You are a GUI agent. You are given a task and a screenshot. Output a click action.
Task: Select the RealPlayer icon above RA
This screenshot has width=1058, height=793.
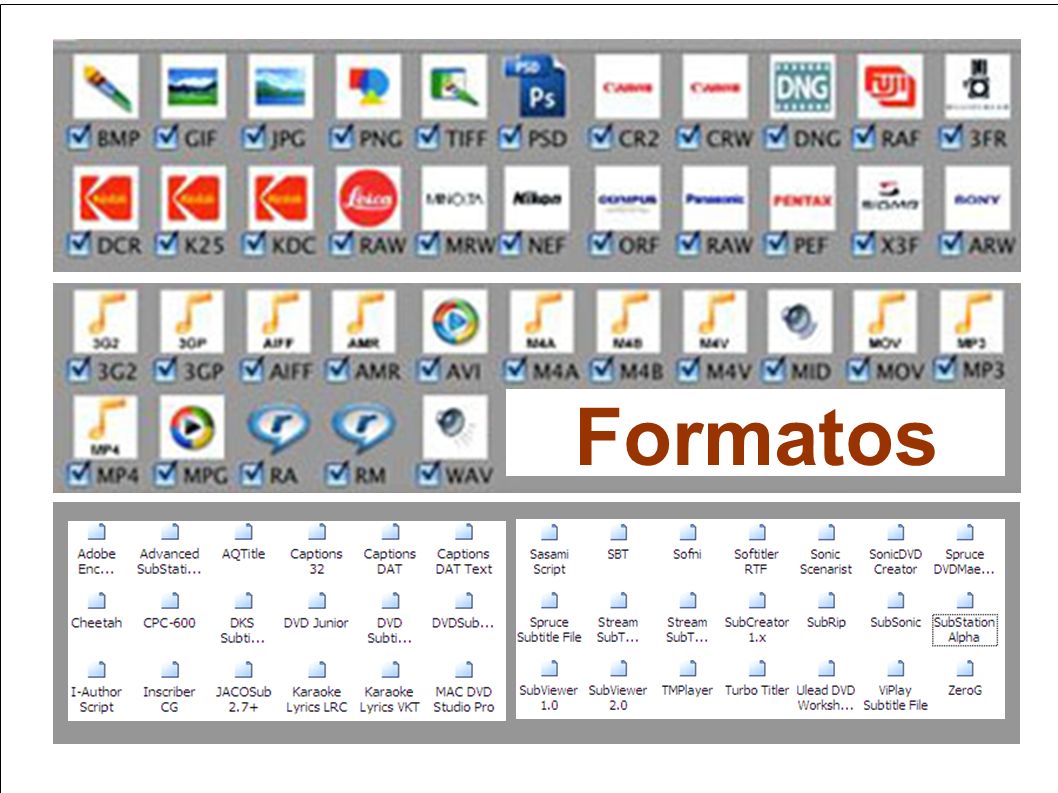[279, 427]
